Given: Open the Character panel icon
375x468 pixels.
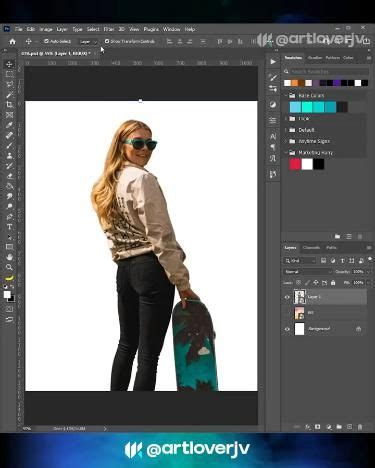Looking at the screenshot, I should click(x=273, y=136).
